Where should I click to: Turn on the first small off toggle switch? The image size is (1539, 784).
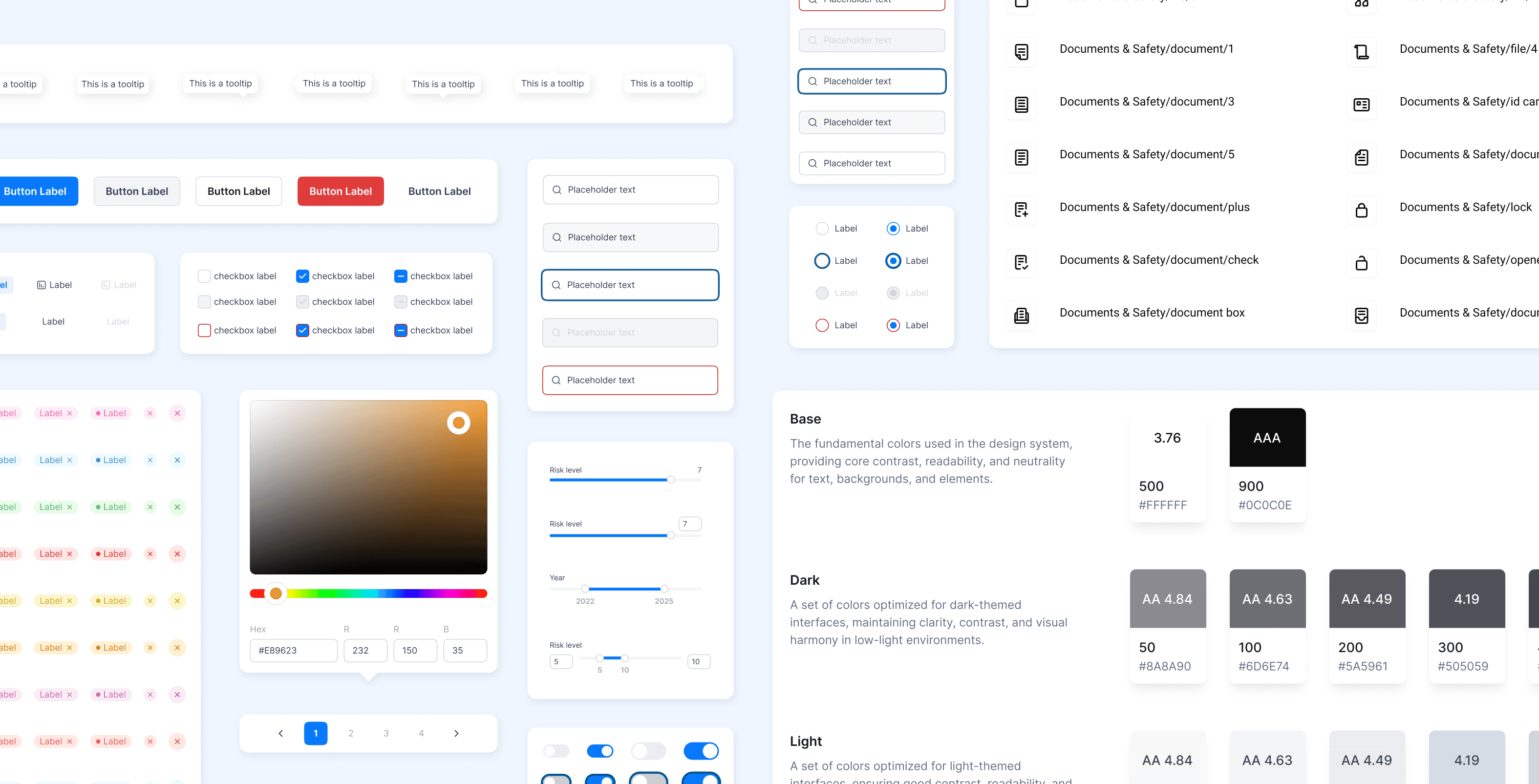556,751
